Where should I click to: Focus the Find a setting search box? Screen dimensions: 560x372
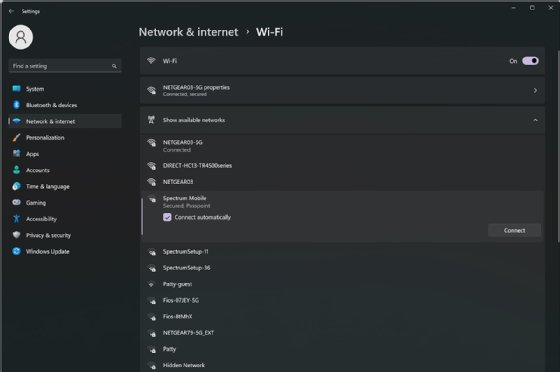65,66
